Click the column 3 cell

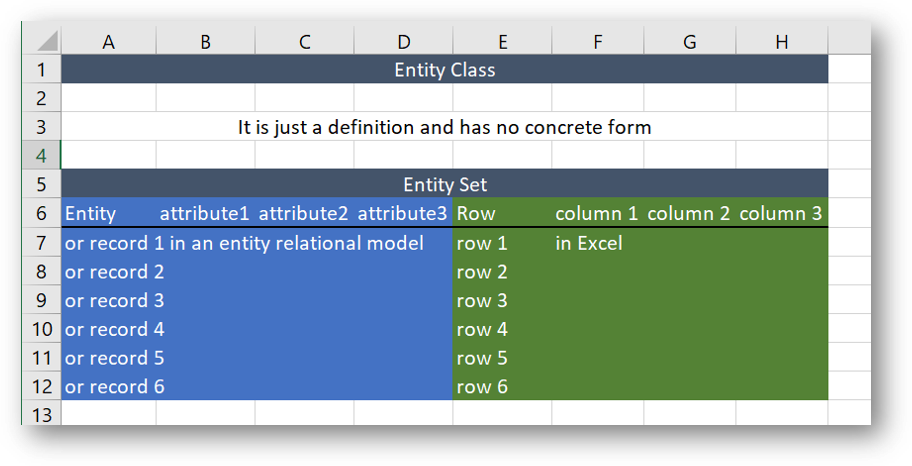pos(781,214)
